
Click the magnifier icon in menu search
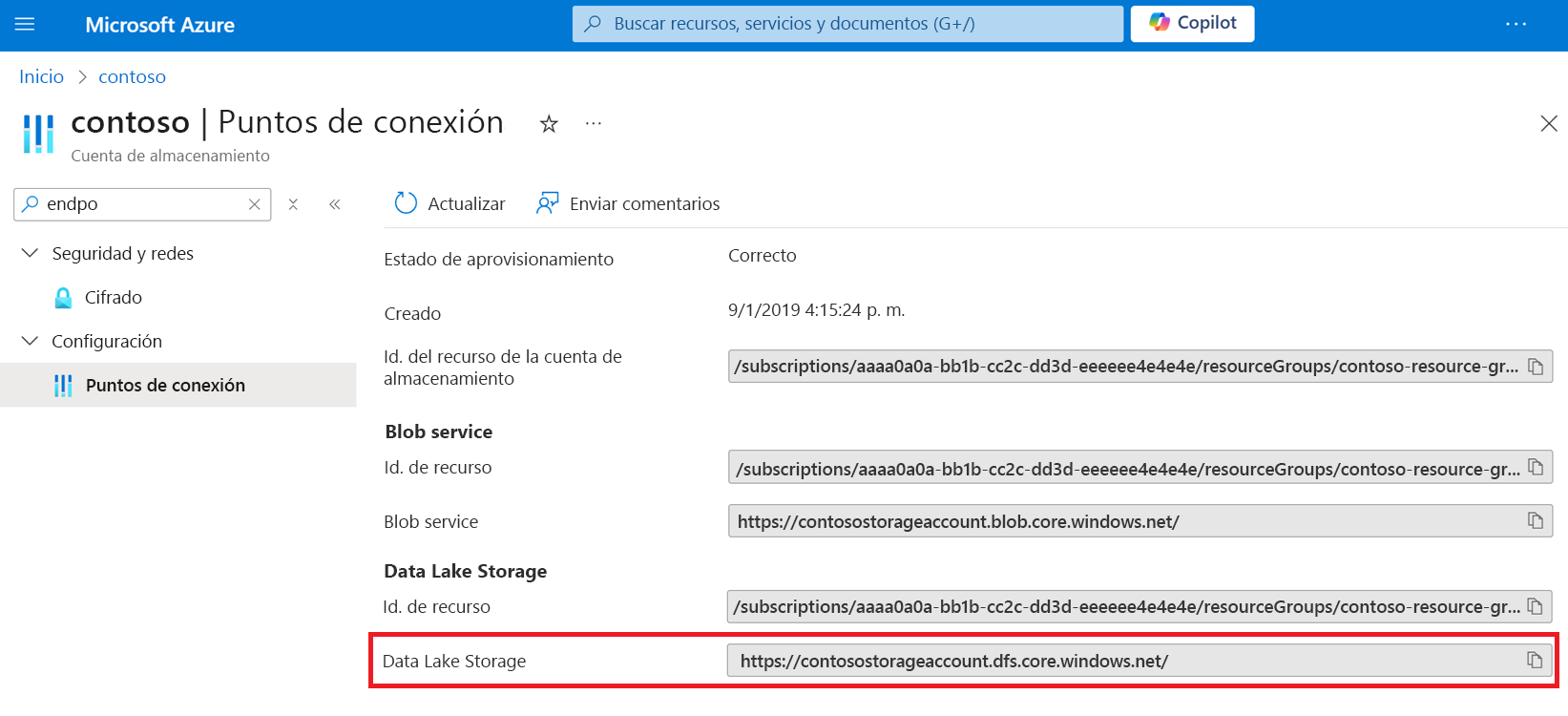tap(31, 204)
